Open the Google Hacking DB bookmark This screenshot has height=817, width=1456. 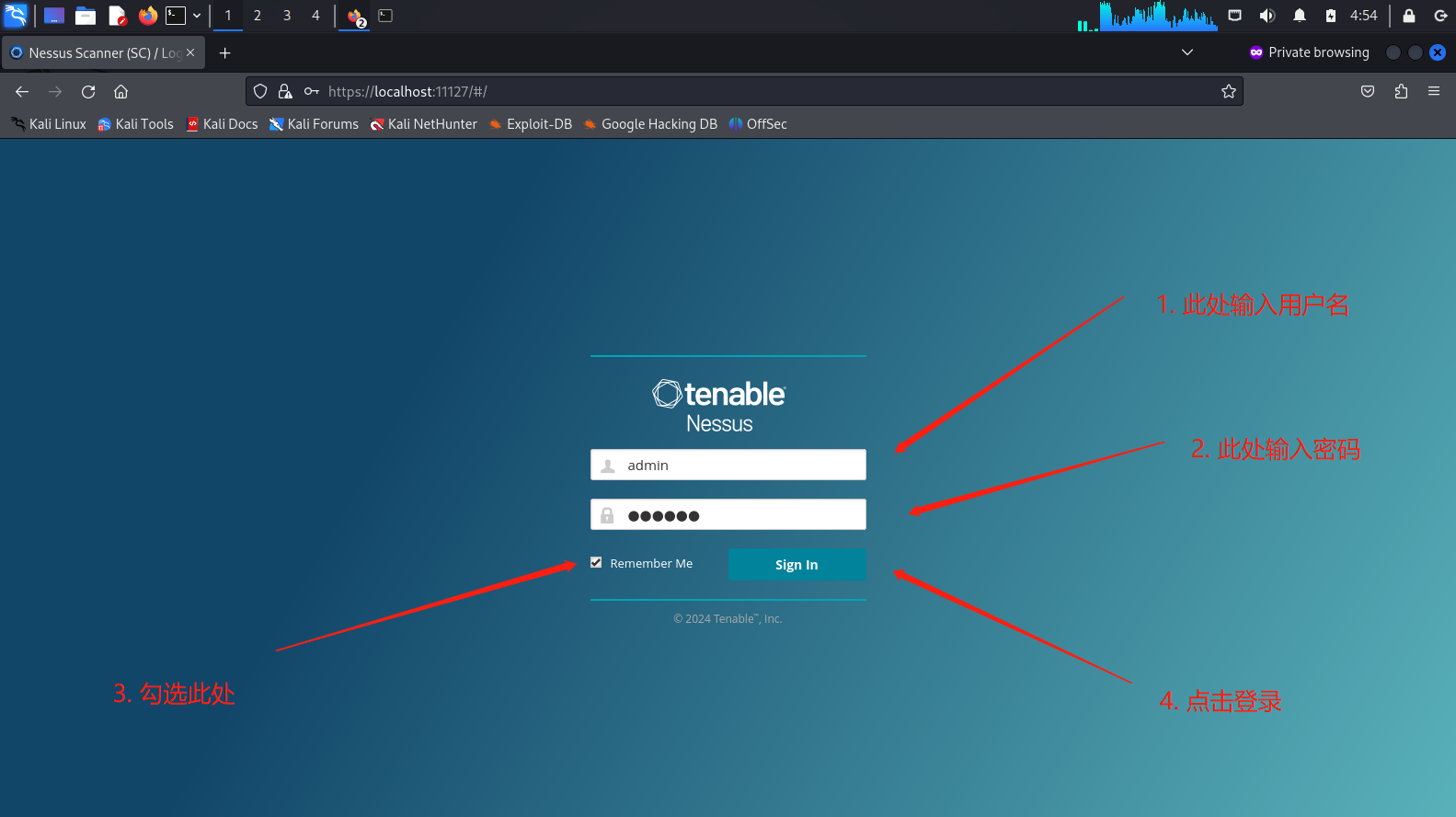tap(650, 124)
